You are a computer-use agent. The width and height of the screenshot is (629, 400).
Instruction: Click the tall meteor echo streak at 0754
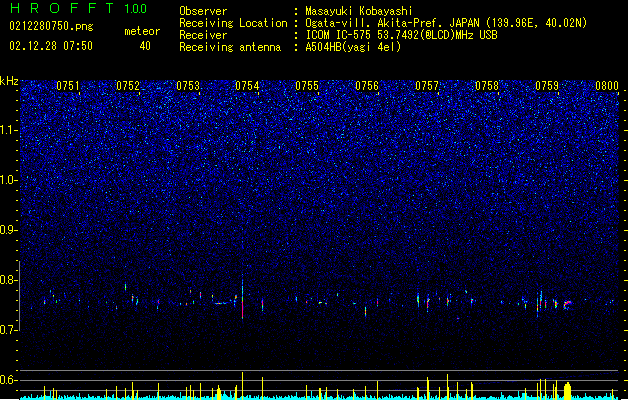(242, 297)
